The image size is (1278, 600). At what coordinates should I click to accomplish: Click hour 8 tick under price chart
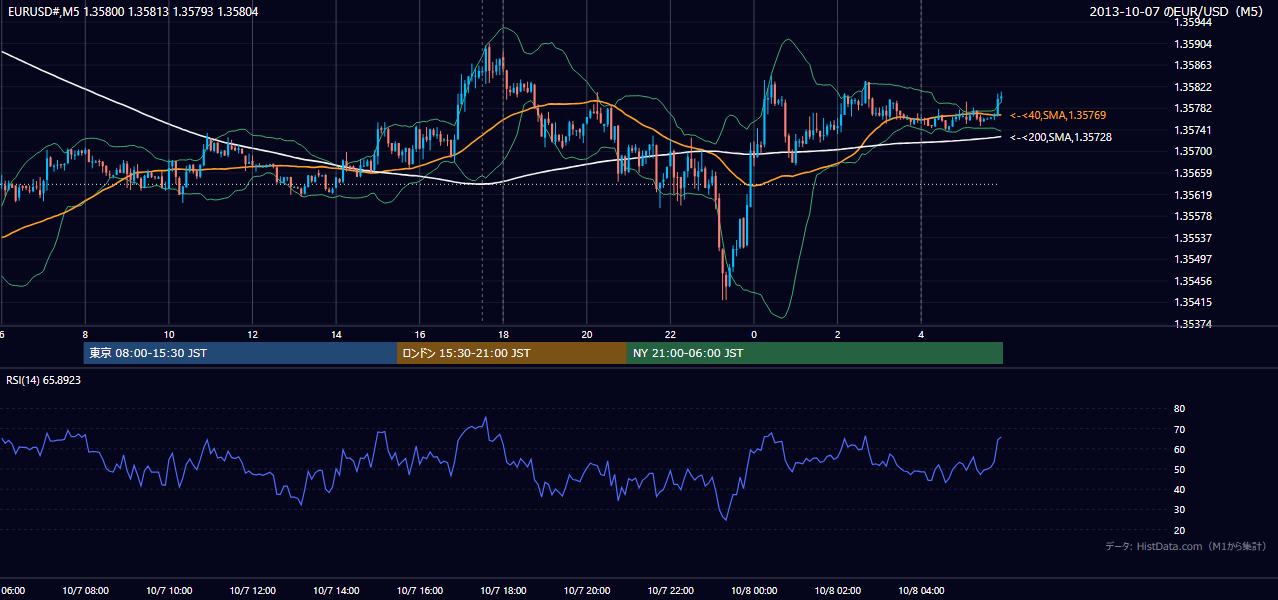pos(85,334)
